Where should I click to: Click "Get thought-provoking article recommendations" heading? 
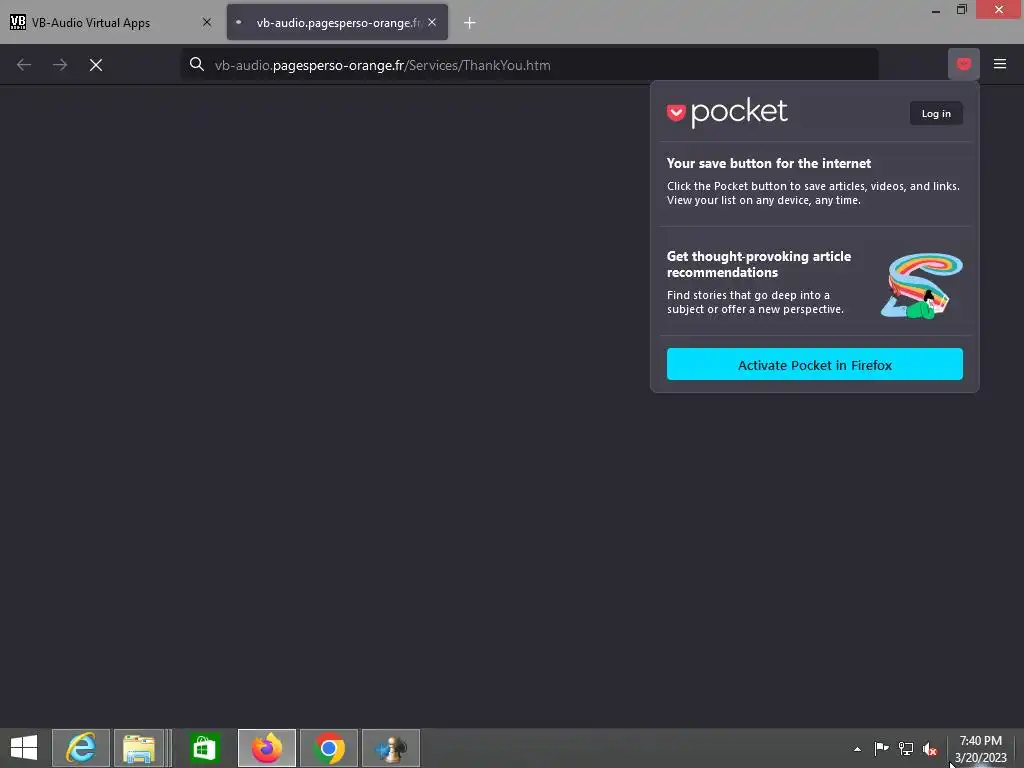coord(759,264)
